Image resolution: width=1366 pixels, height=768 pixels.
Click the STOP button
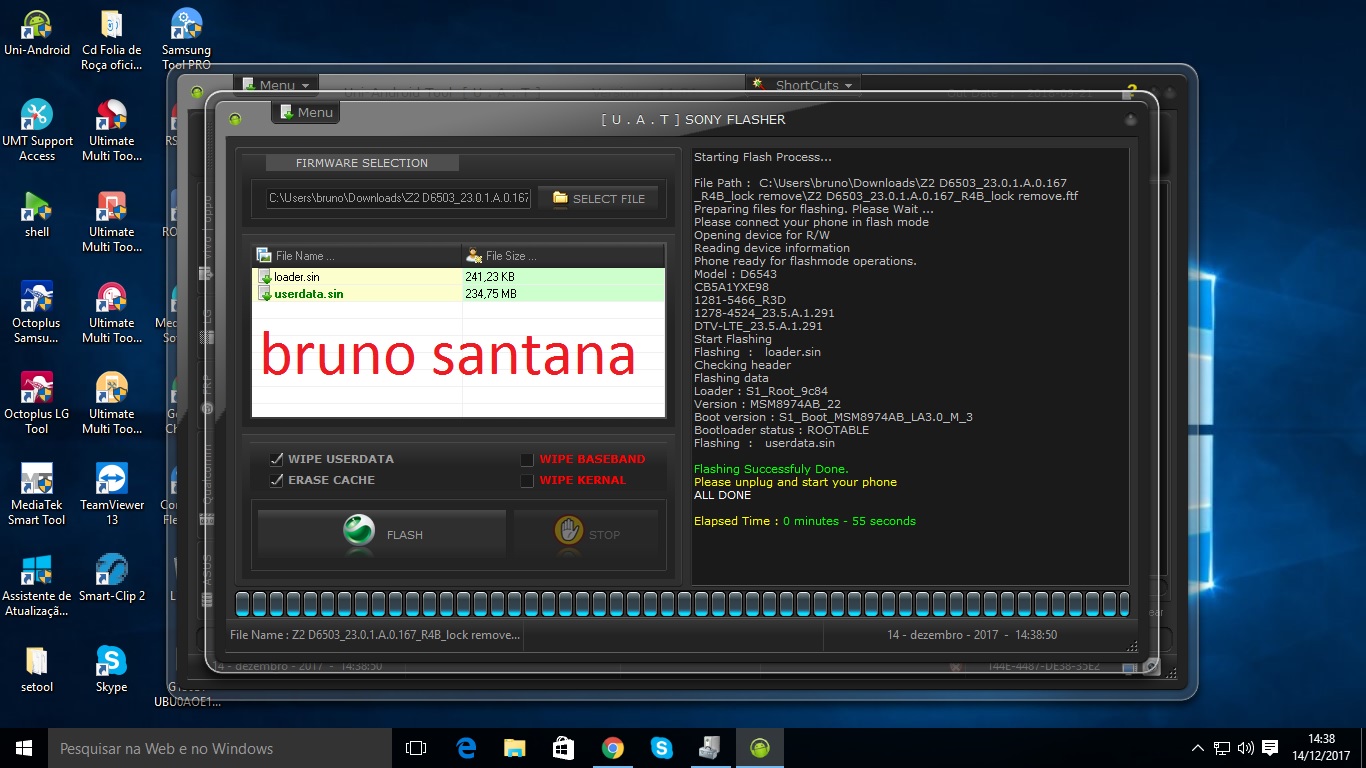pos(586,534)
